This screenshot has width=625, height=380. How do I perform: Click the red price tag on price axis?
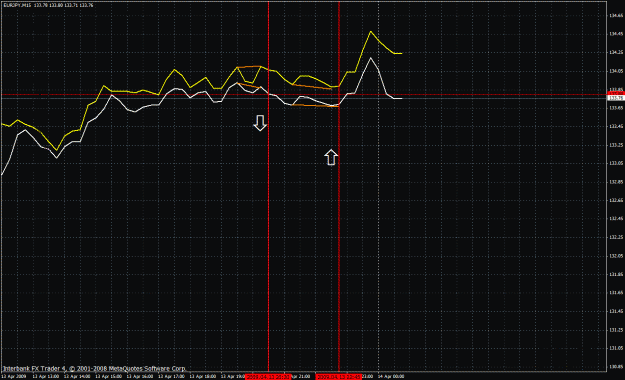615,94
